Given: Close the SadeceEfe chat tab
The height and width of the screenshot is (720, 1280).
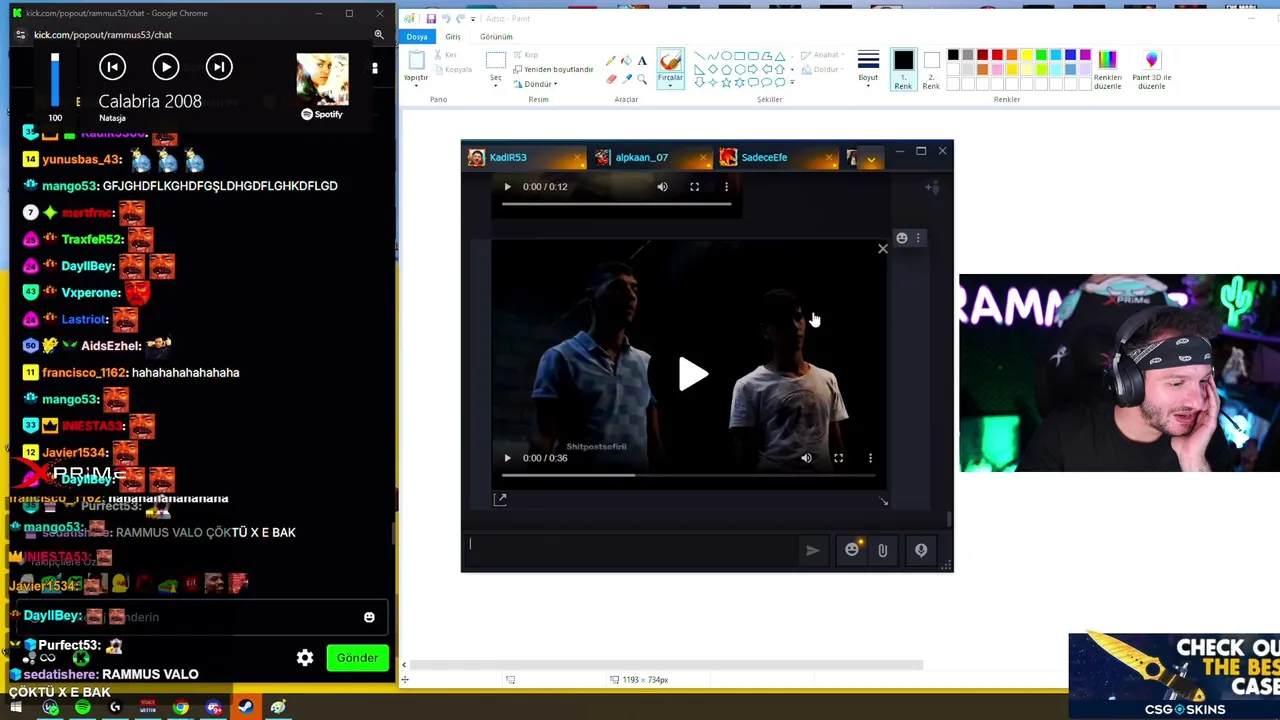Looking at the screenshot, I should click(830, 158).
